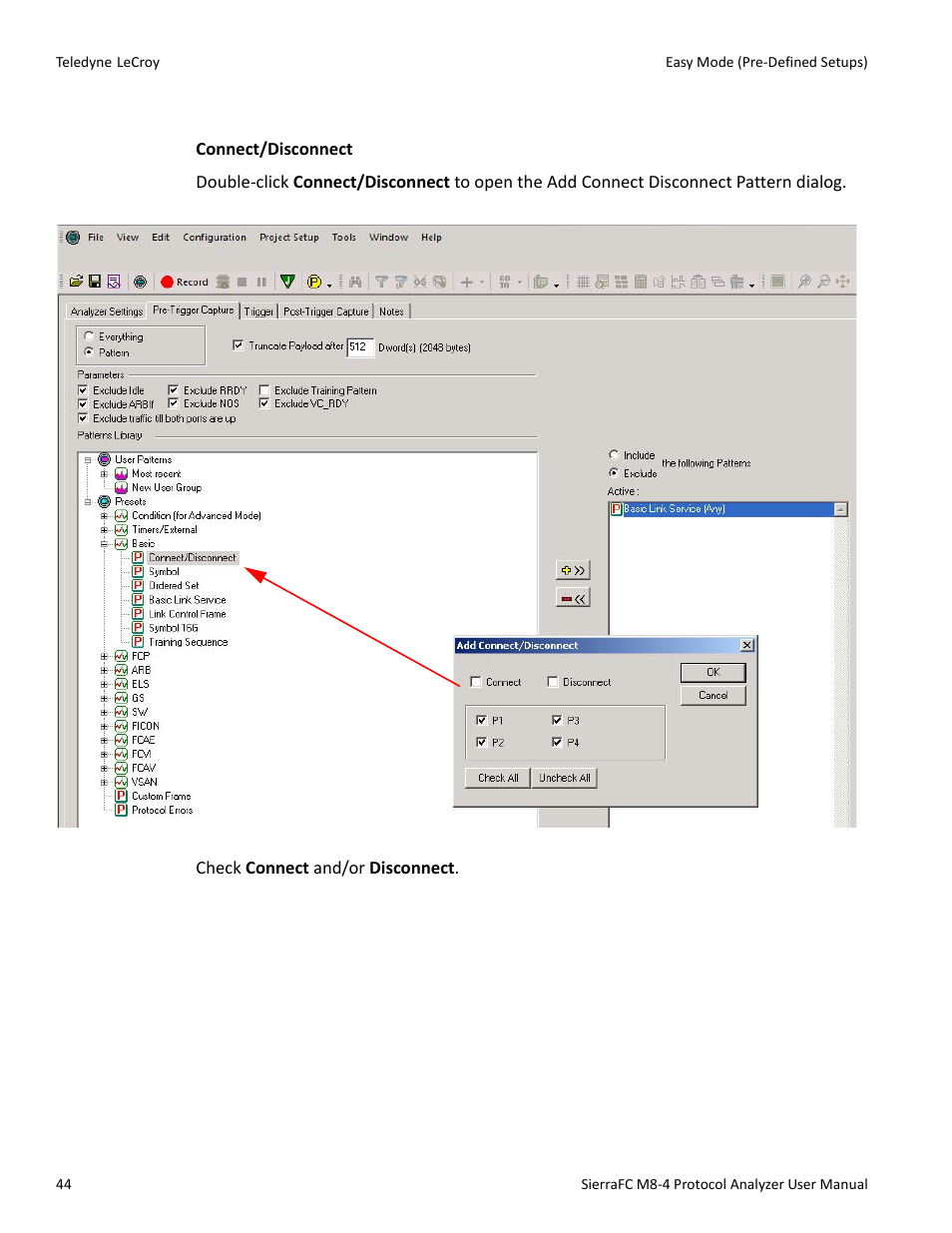
Task: Check the Disconnect checkbox in the dialog
Action: click(552, 682)
